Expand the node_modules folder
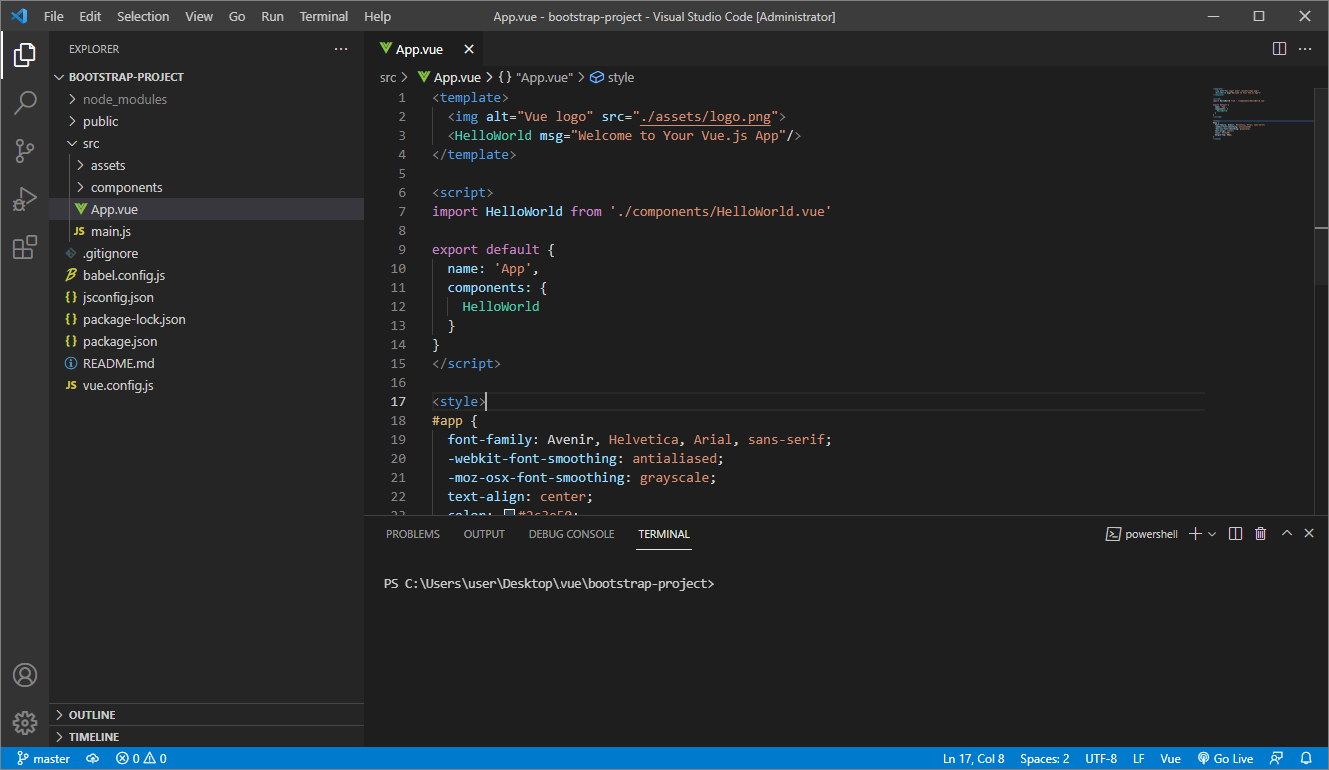 click(206, 99)
